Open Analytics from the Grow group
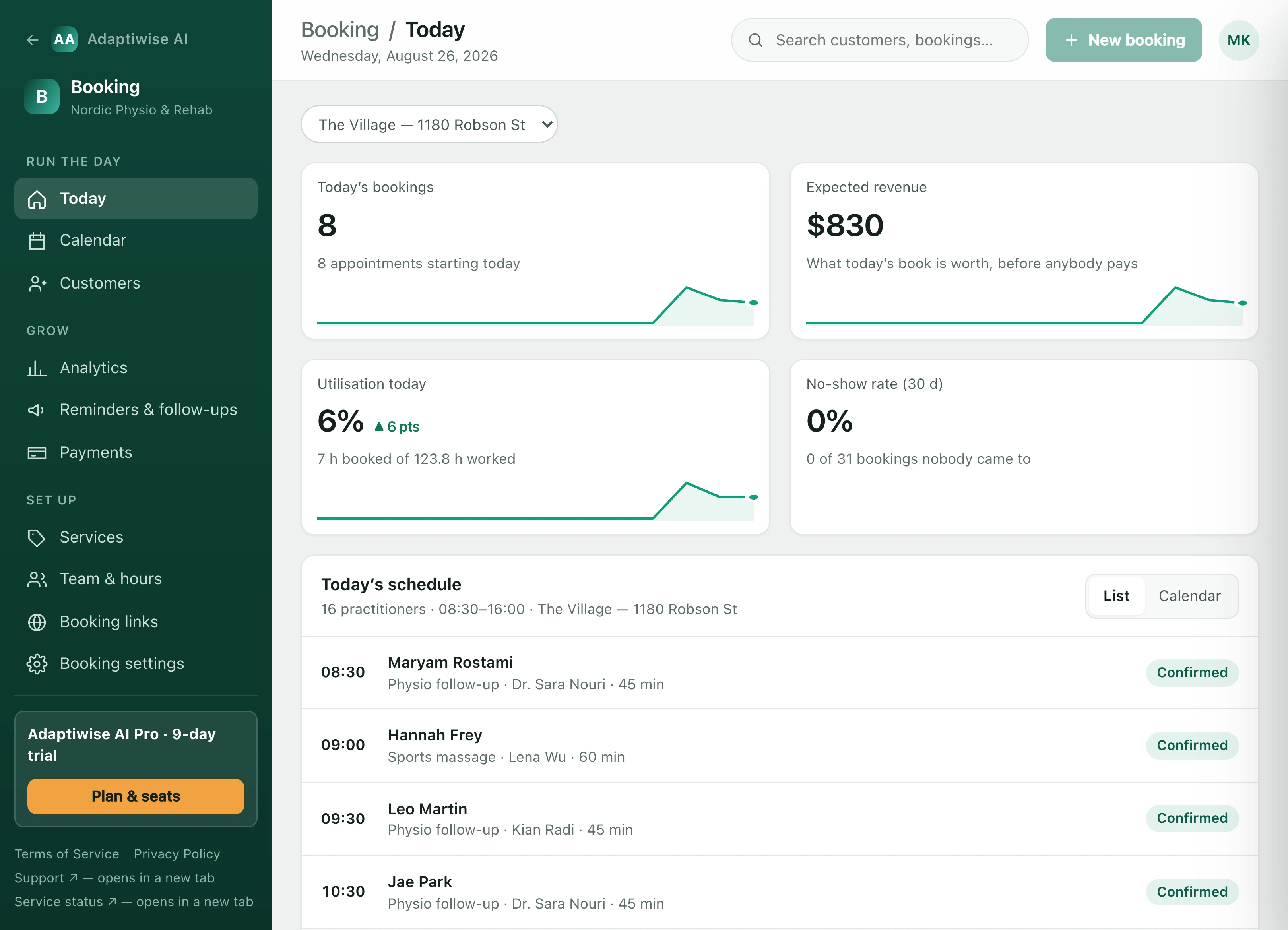 pyautogui.click(x=136, y=368)
